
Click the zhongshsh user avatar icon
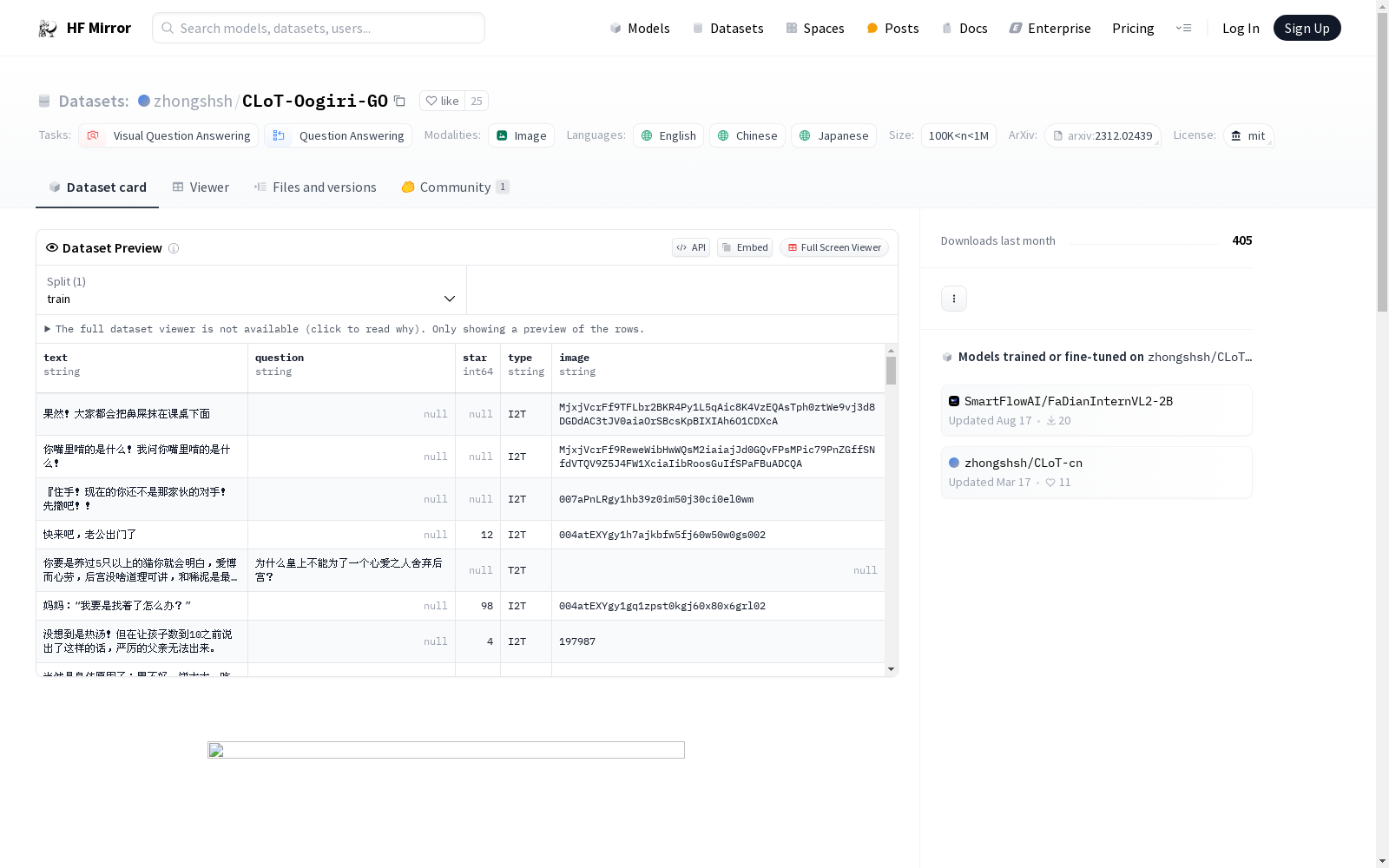point(144,101)
